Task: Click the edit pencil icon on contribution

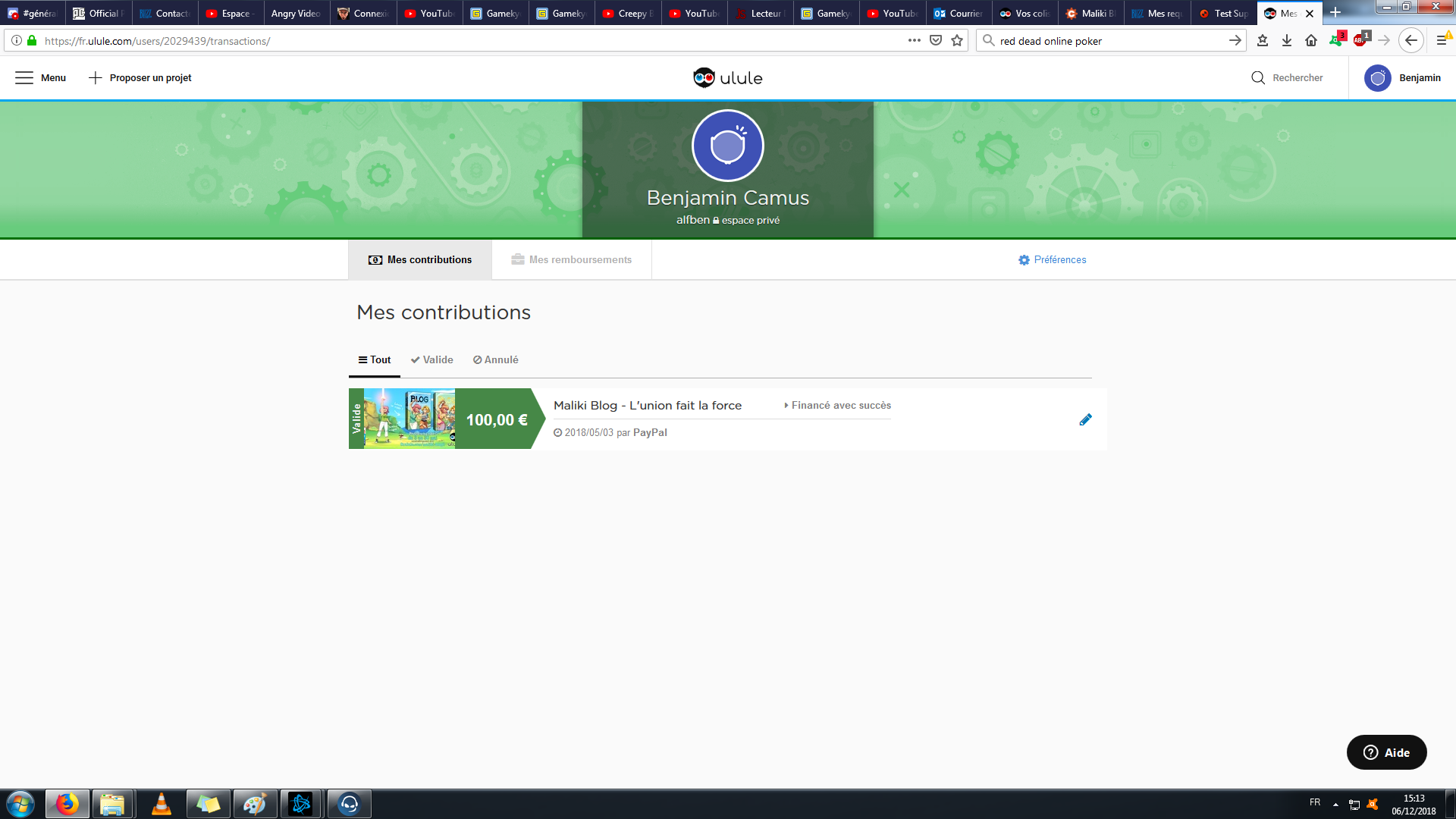Action: 1085,419
